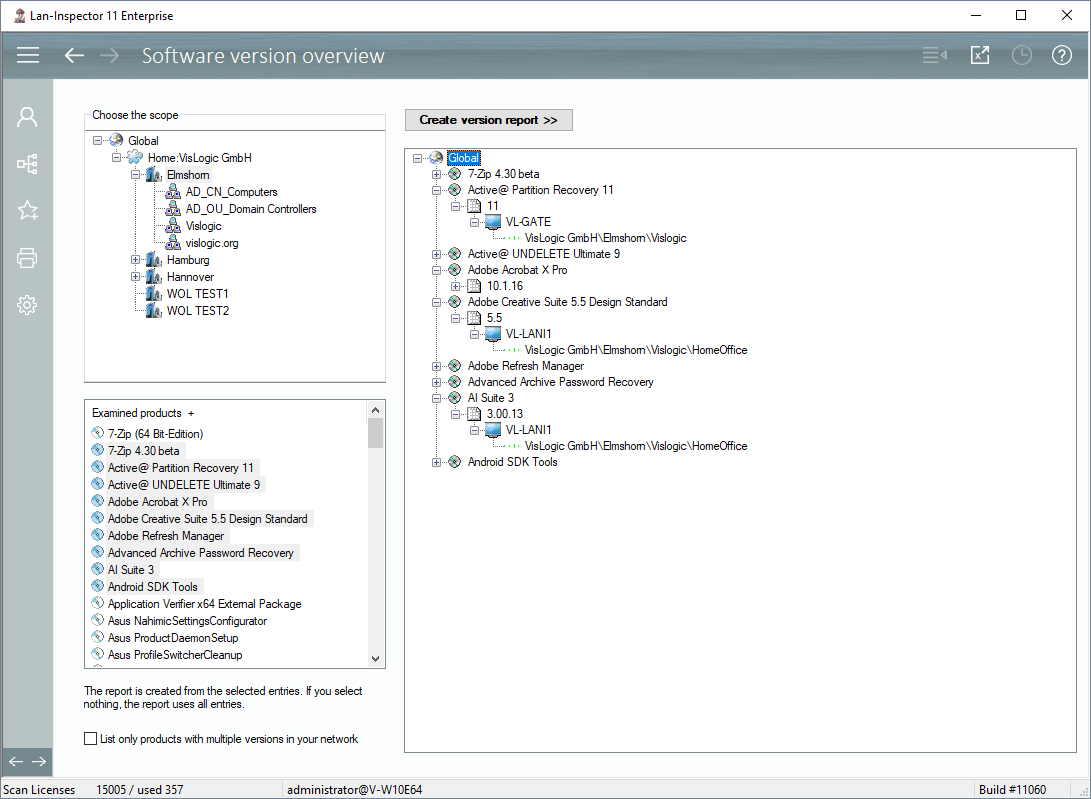
Task: Open the user account sidebar icon
Action: pos(27,117)
